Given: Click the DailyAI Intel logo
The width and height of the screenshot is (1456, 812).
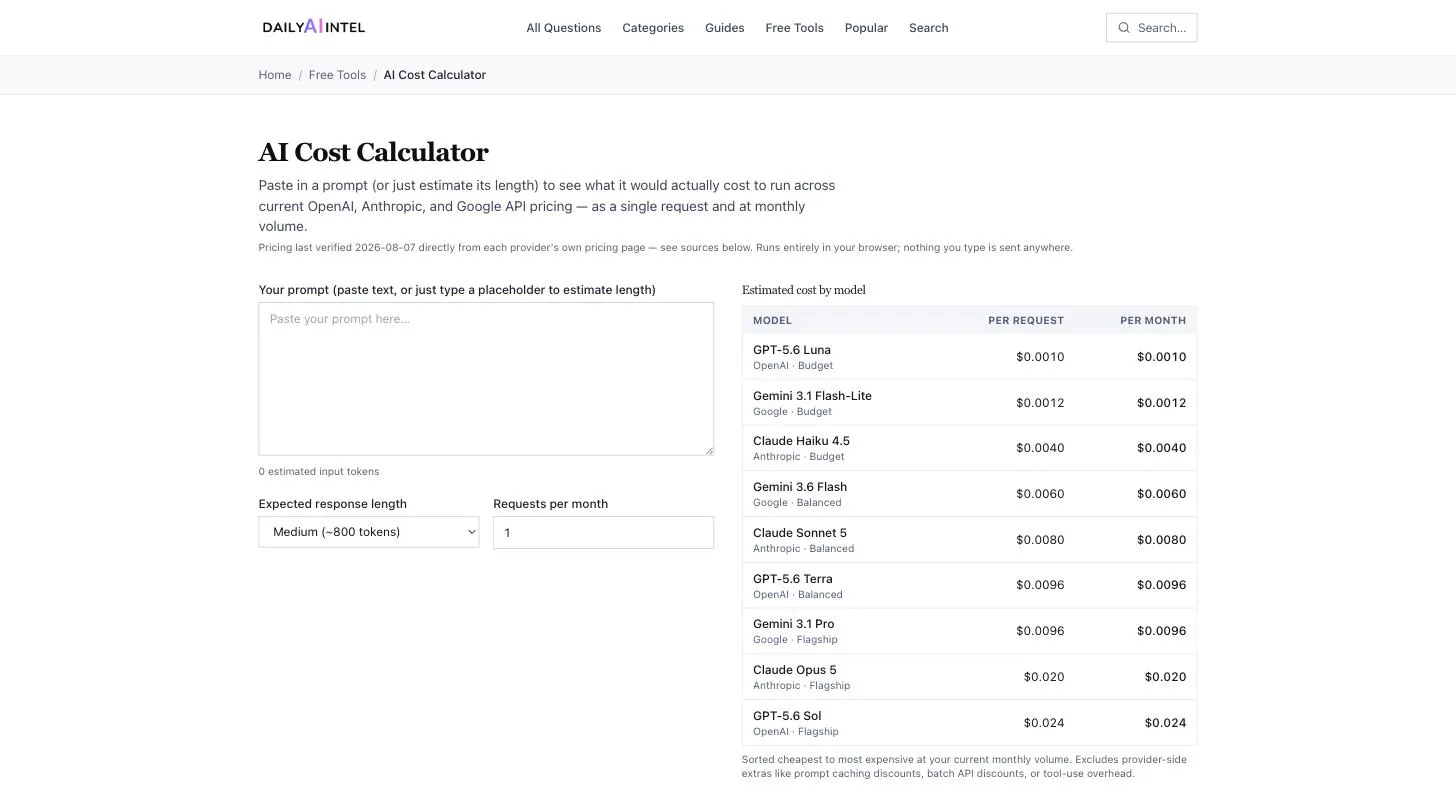Looking at the screenshot, I should [313, 27].
